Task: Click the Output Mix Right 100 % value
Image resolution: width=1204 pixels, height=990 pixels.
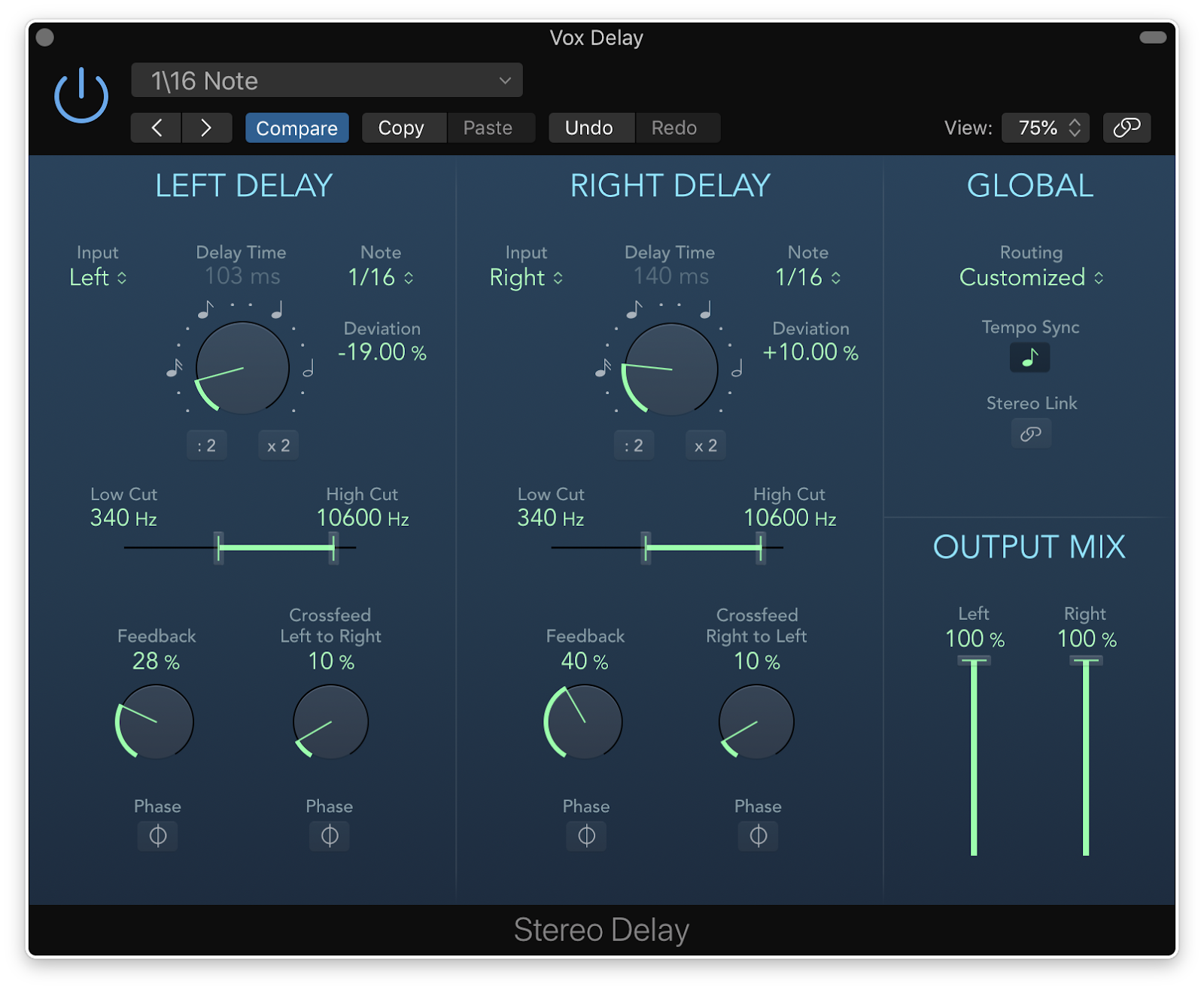Action: tap(1087, 639)
